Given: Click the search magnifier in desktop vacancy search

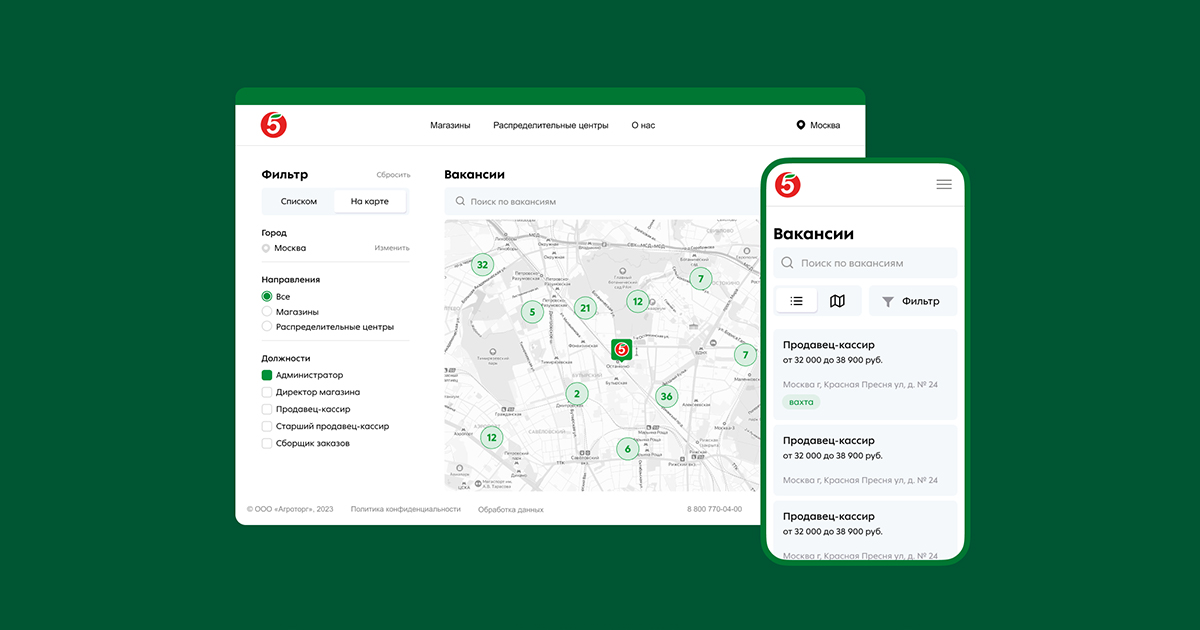Looking at the screenshot, I should (460, 201).
